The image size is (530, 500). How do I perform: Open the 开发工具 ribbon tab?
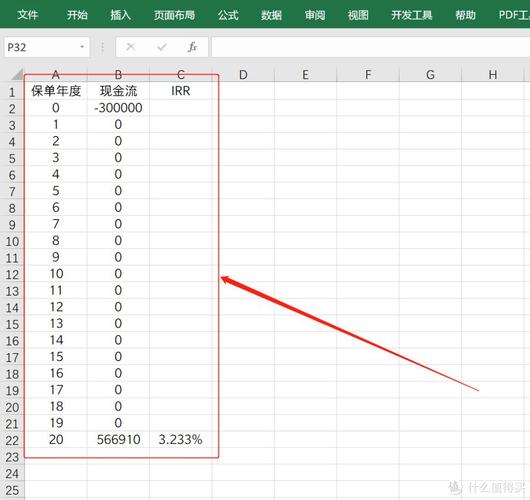tap(412, 15)
